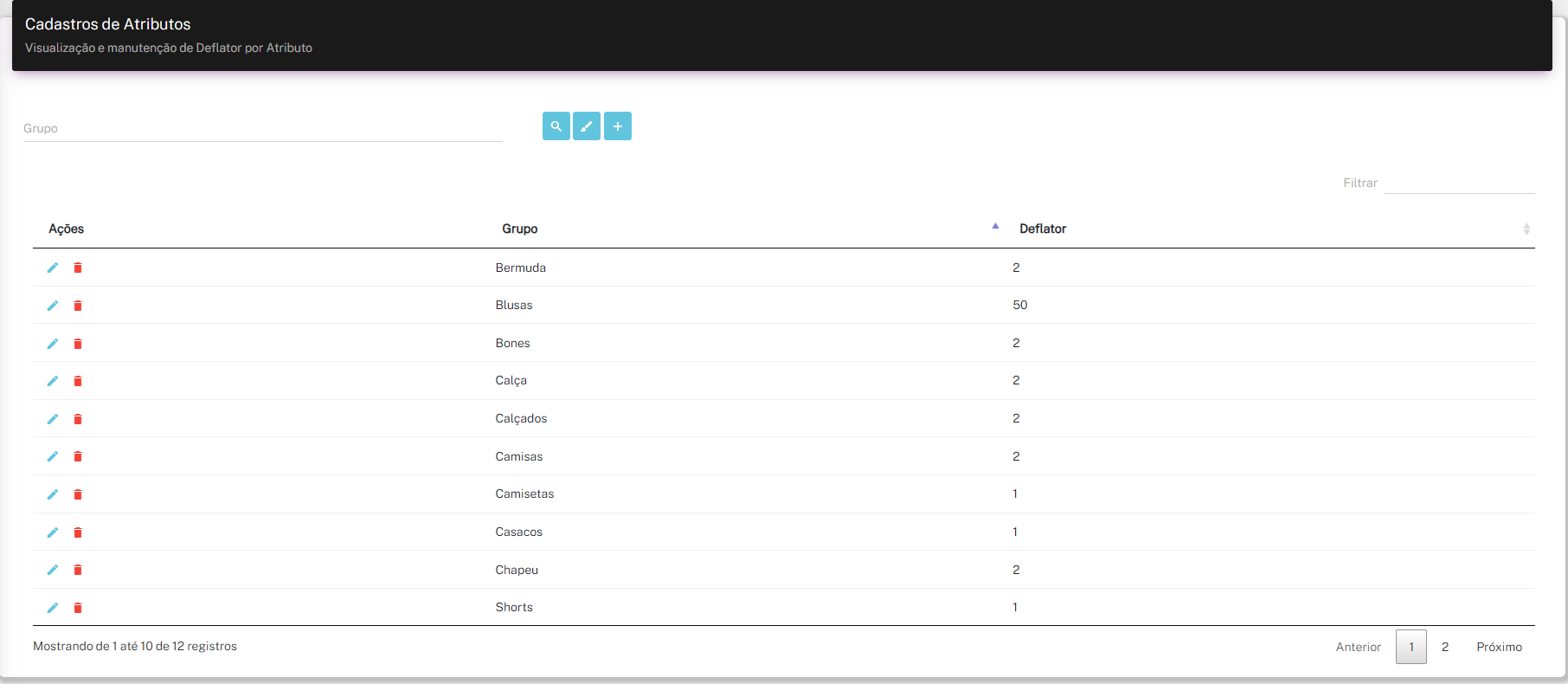
Task: Go to page 2
Action: 1445,647
